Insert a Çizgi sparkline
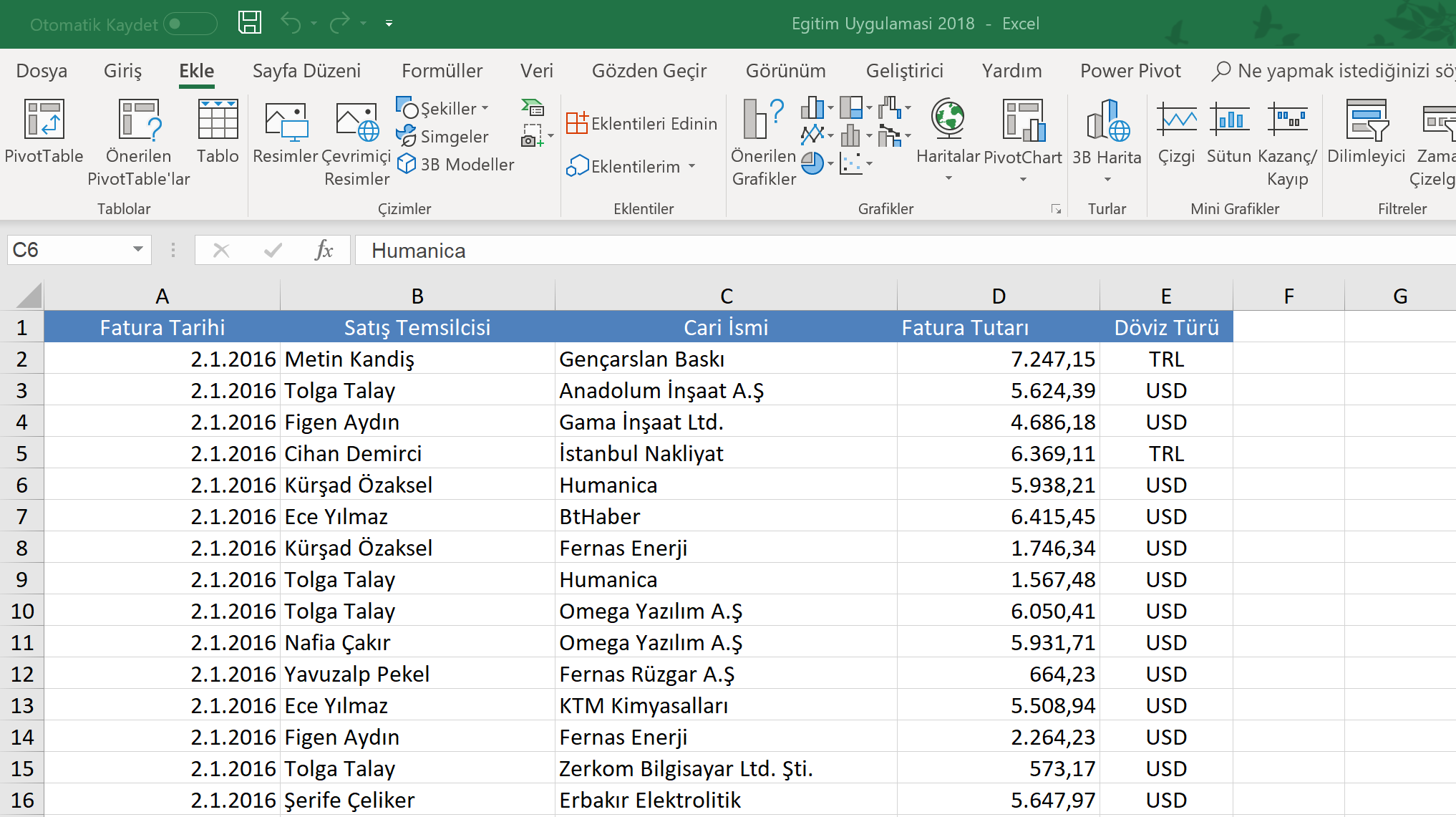The height and width of the screenshot is (817, 1456). (1176, 120)
